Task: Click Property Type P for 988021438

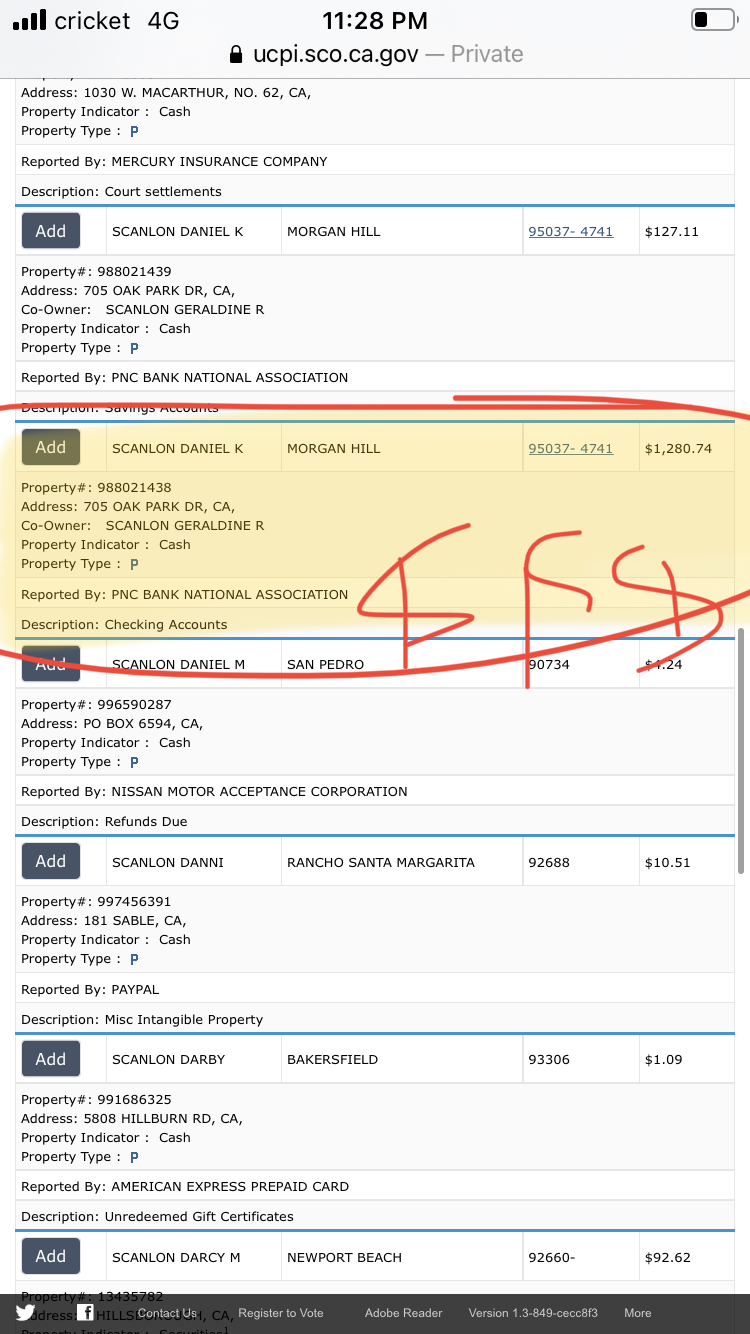Action: click(x=134, y=564)
